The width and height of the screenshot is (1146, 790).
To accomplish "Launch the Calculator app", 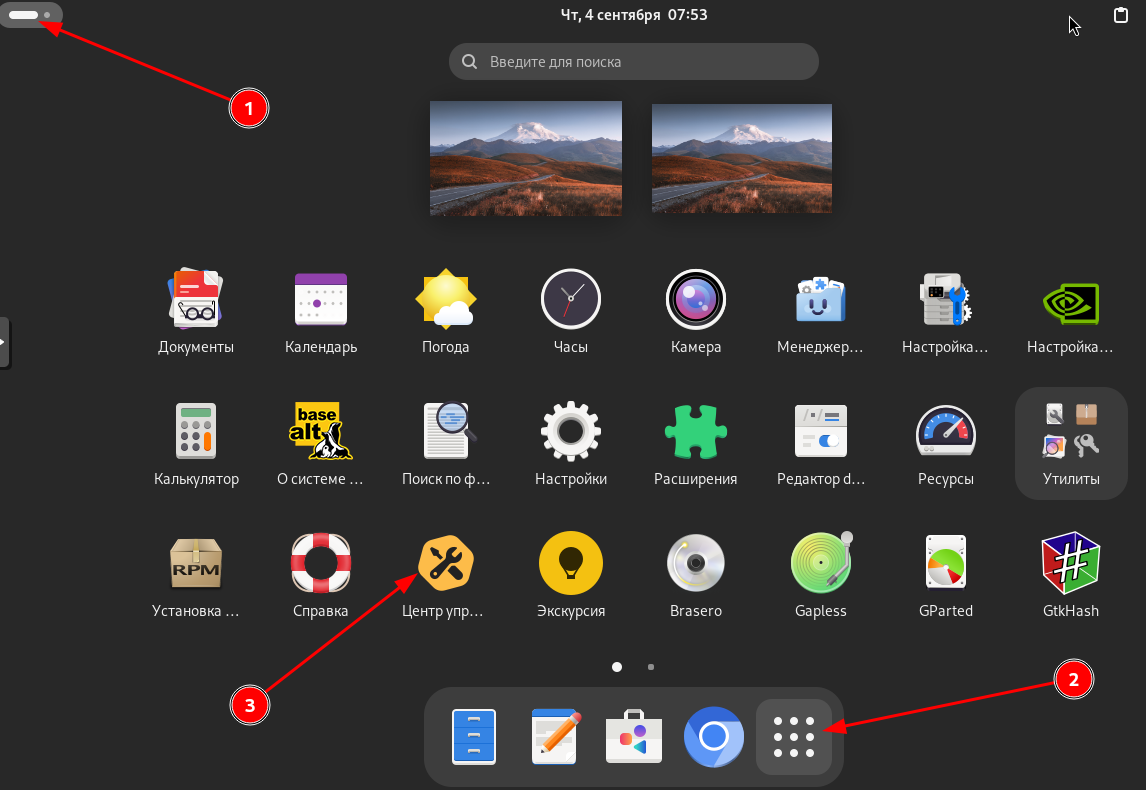I will (x=196, y=431).
